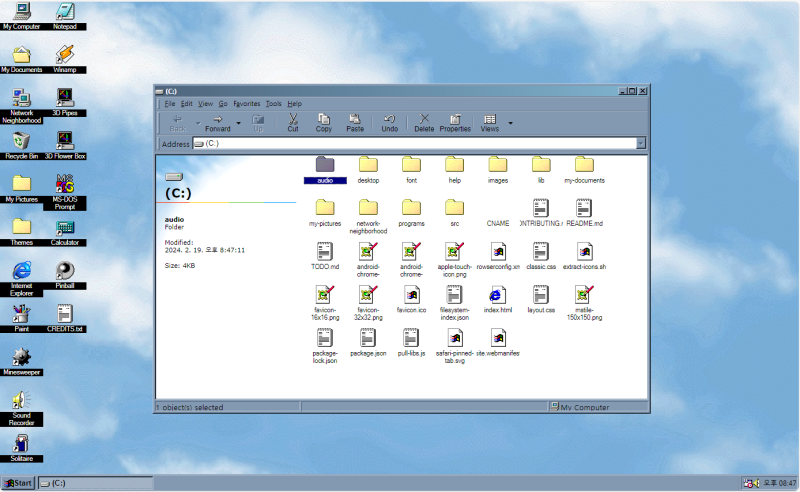Screen dimensions: 800x492
Task: Select the package-lock.json file
Action: tap(325, 347)
